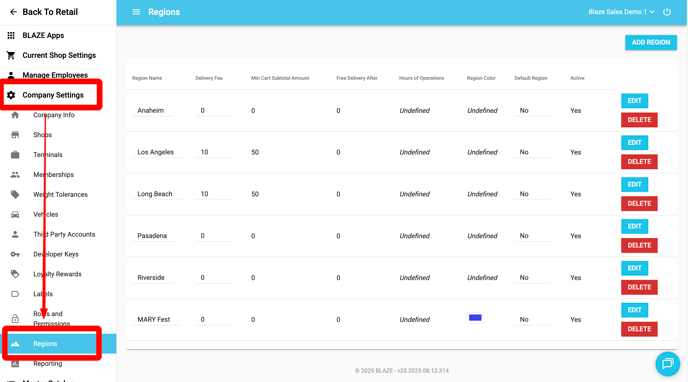
Task: Click the power logout icon
Action: [x=667, y=12]
